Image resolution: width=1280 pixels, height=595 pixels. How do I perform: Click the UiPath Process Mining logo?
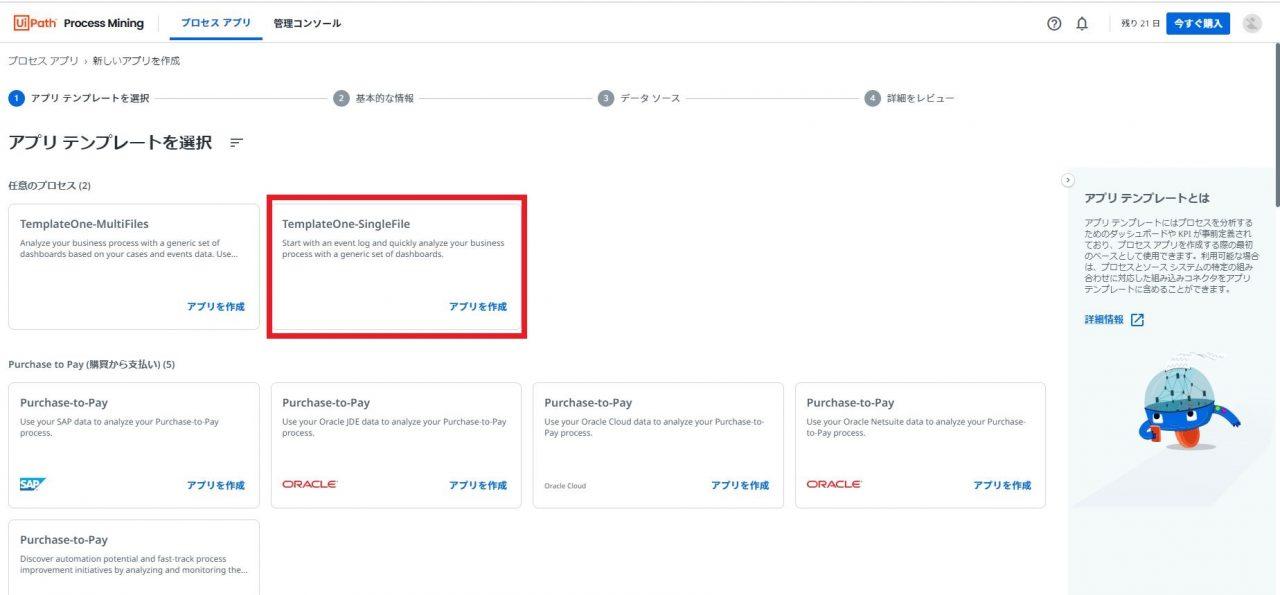tap(79, 23)
